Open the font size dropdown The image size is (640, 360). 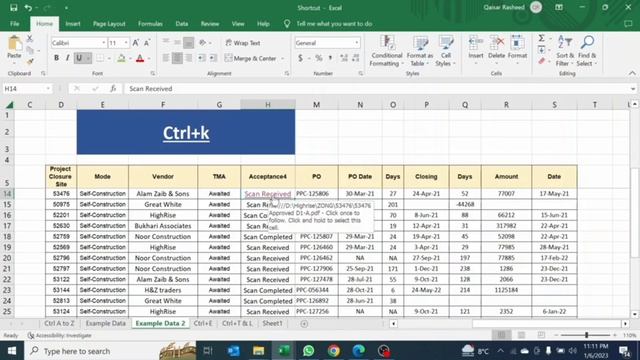click(x=126, y=43)
